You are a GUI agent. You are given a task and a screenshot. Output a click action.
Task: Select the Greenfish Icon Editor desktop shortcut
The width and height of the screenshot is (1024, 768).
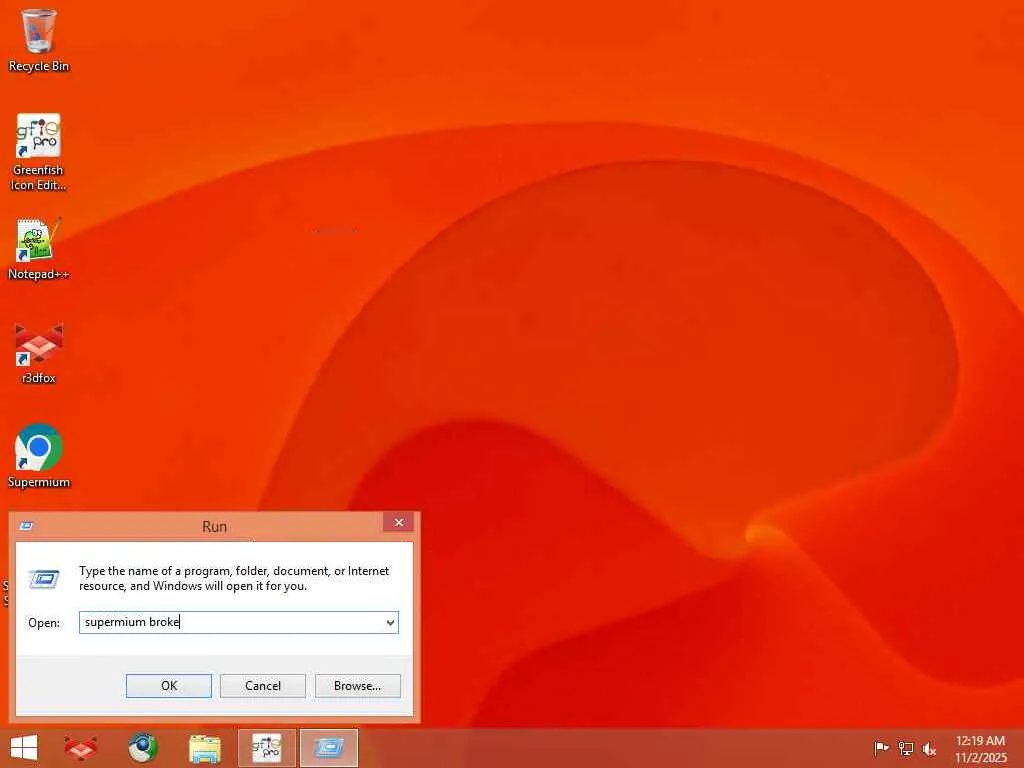pyautogui.click(x=39, y=152)
